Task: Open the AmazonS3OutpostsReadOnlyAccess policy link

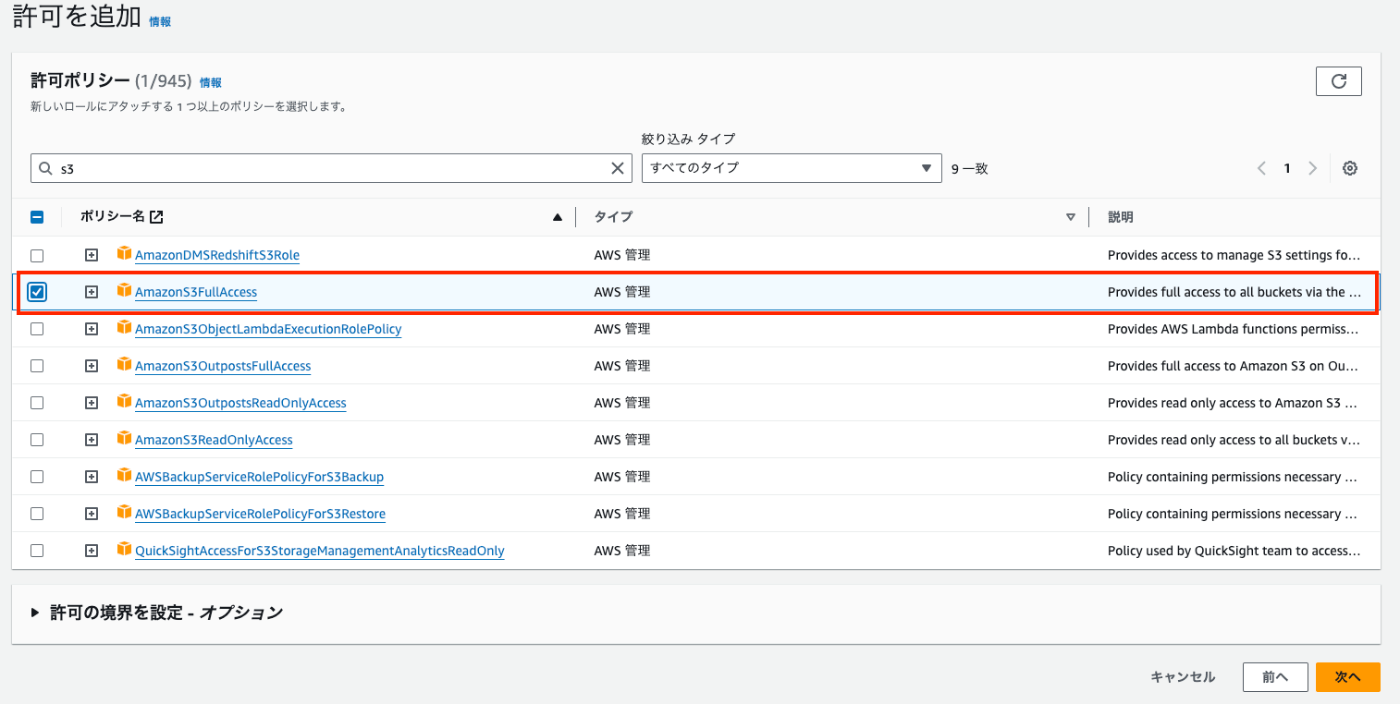Action: (x=241, y=403)
